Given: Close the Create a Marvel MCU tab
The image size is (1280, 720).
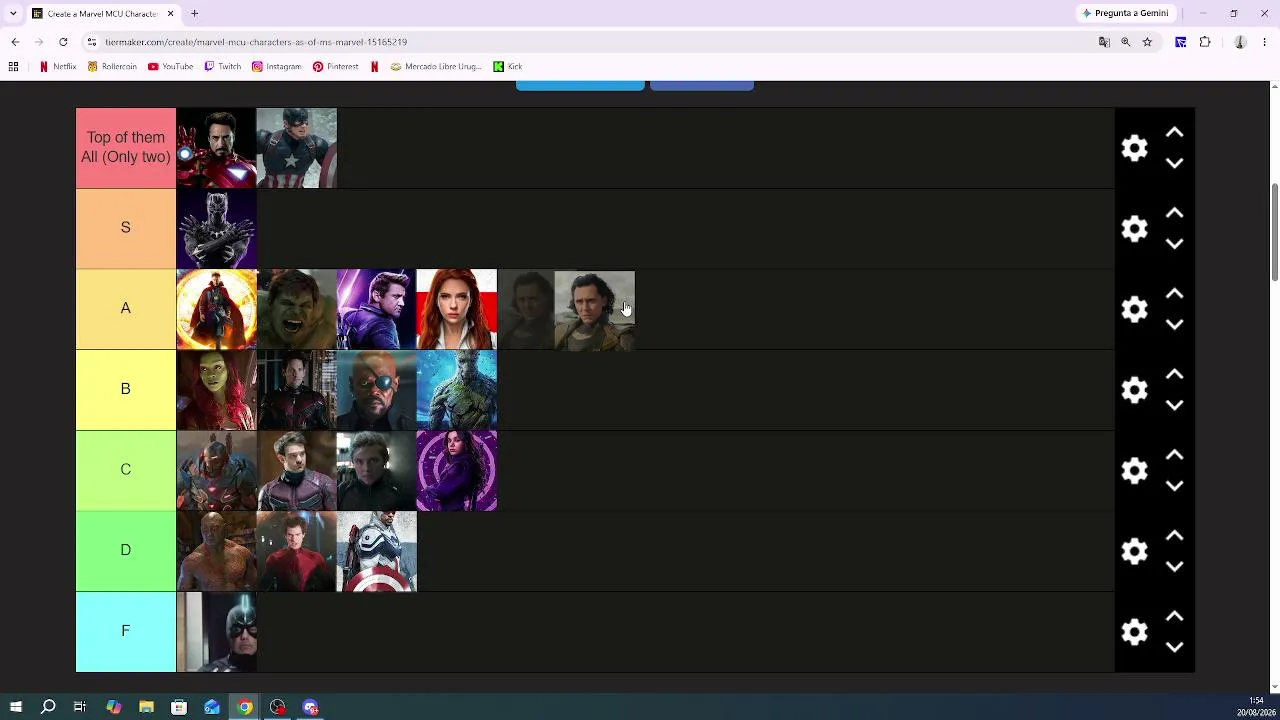Looking at the screenshot, I should point(170,14).
